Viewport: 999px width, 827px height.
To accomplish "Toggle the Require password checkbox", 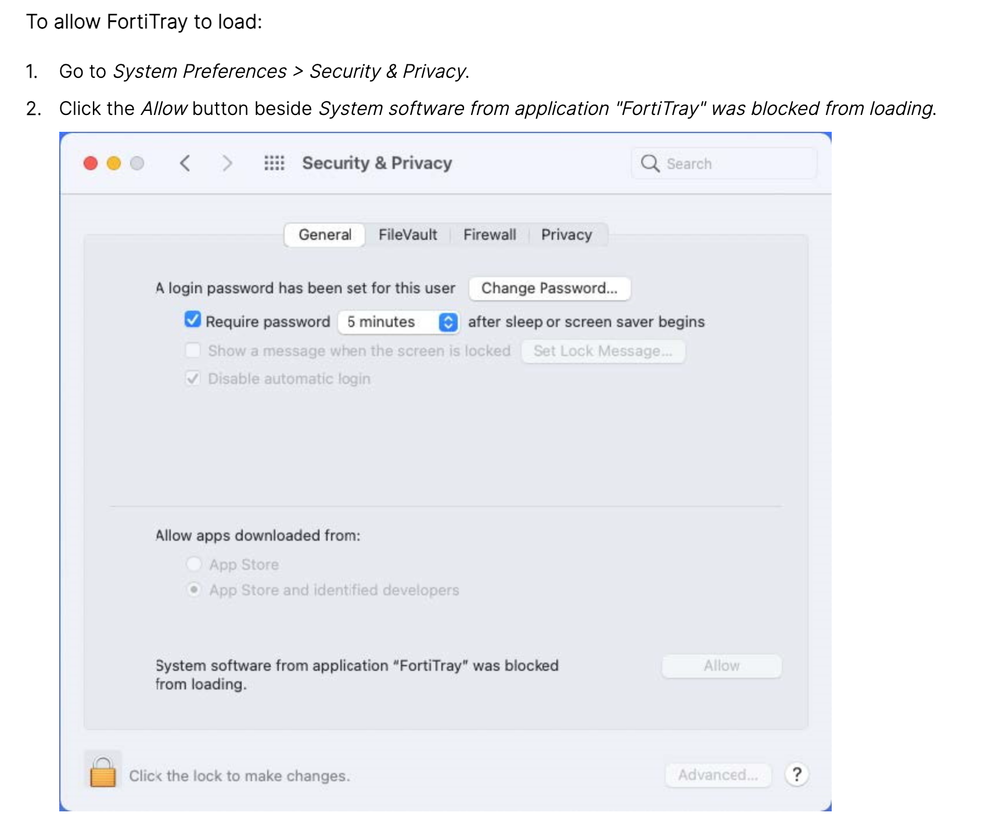I will 193,321.
